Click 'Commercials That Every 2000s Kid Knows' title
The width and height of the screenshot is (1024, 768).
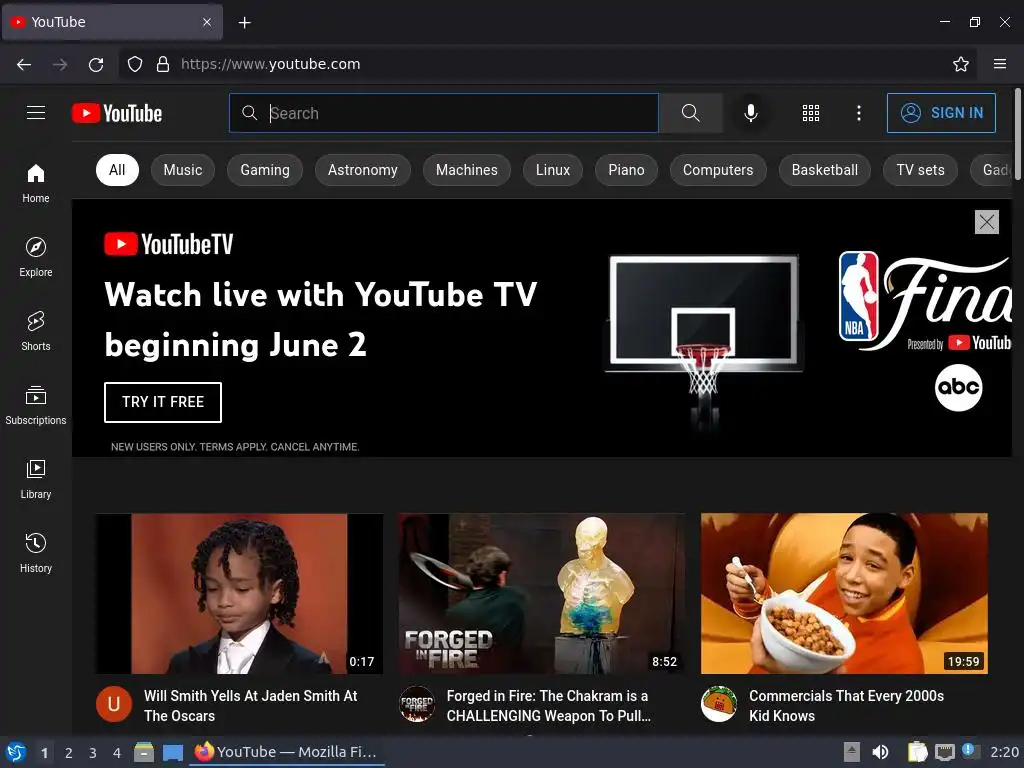[846, 706]
